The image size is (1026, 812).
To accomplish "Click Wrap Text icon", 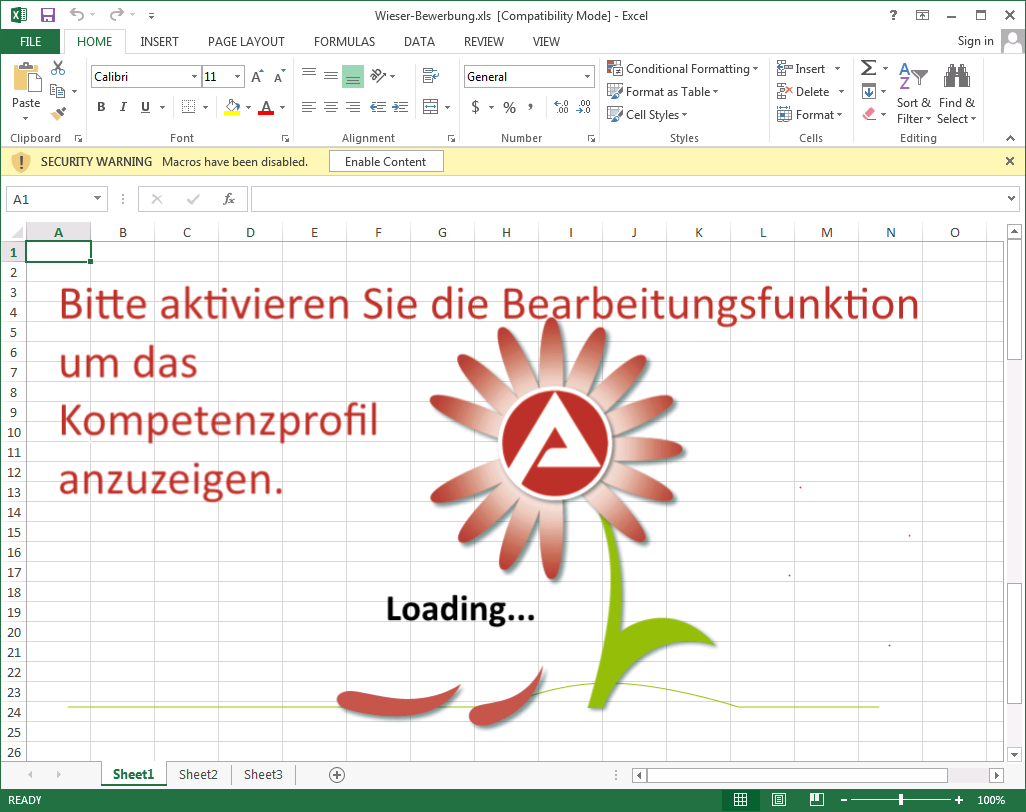I will point(431,76).
